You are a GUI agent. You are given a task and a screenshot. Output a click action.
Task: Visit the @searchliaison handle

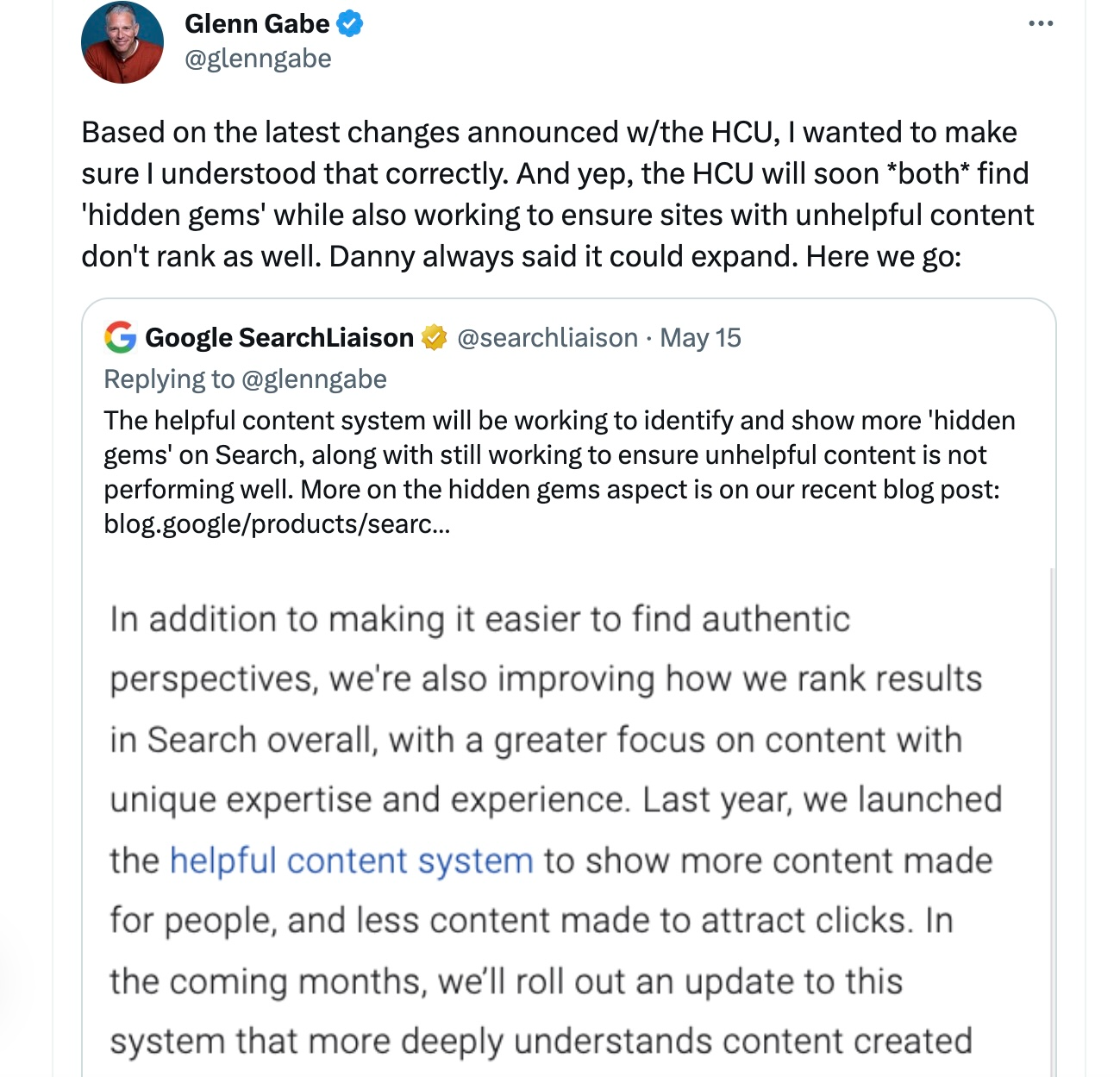click(x=547, y=337)
